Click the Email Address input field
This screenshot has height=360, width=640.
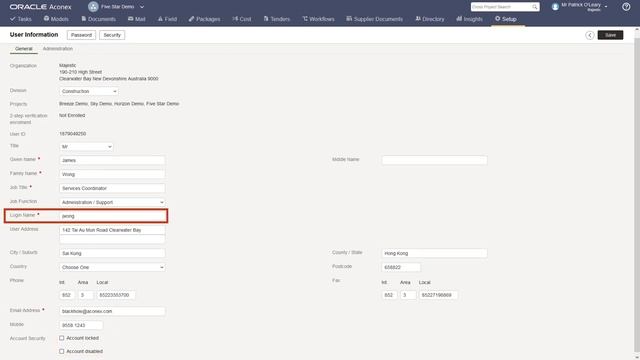click(112, 311)
